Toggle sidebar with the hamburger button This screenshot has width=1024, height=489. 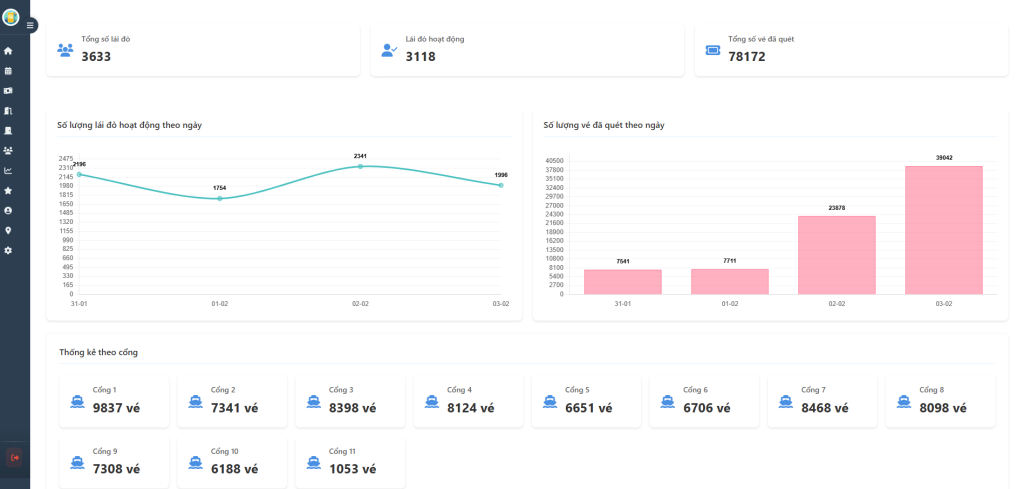tap(30, 25)
